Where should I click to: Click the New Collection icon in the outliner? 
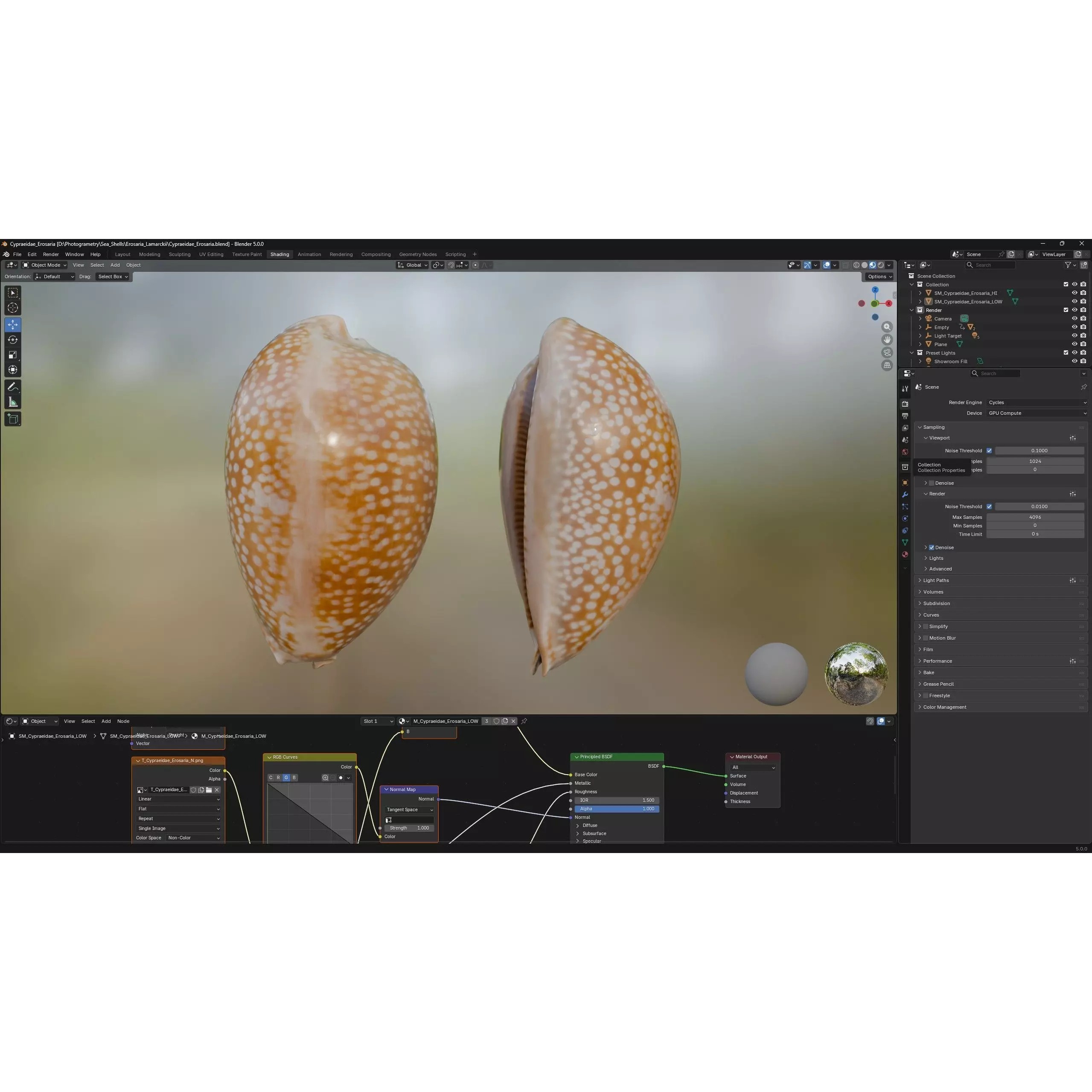point(1084,265)
